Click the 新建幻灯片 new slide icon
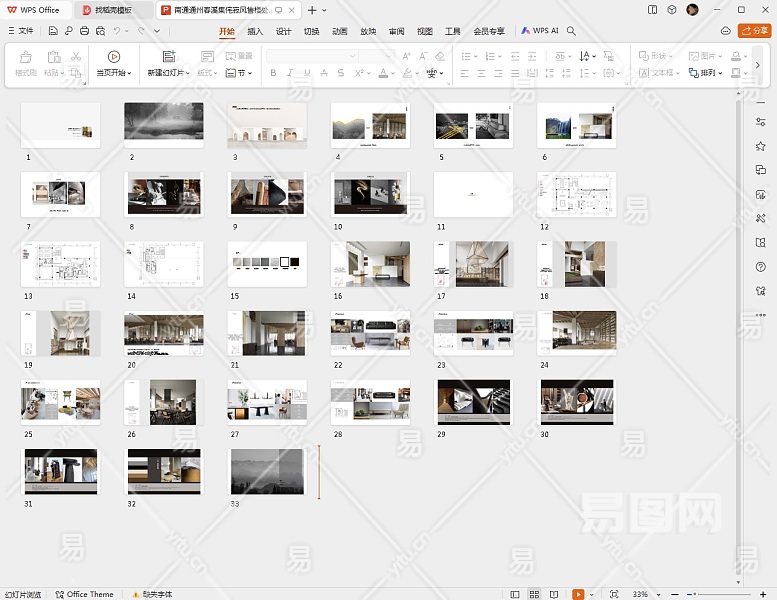 click(x=168, y=57)
